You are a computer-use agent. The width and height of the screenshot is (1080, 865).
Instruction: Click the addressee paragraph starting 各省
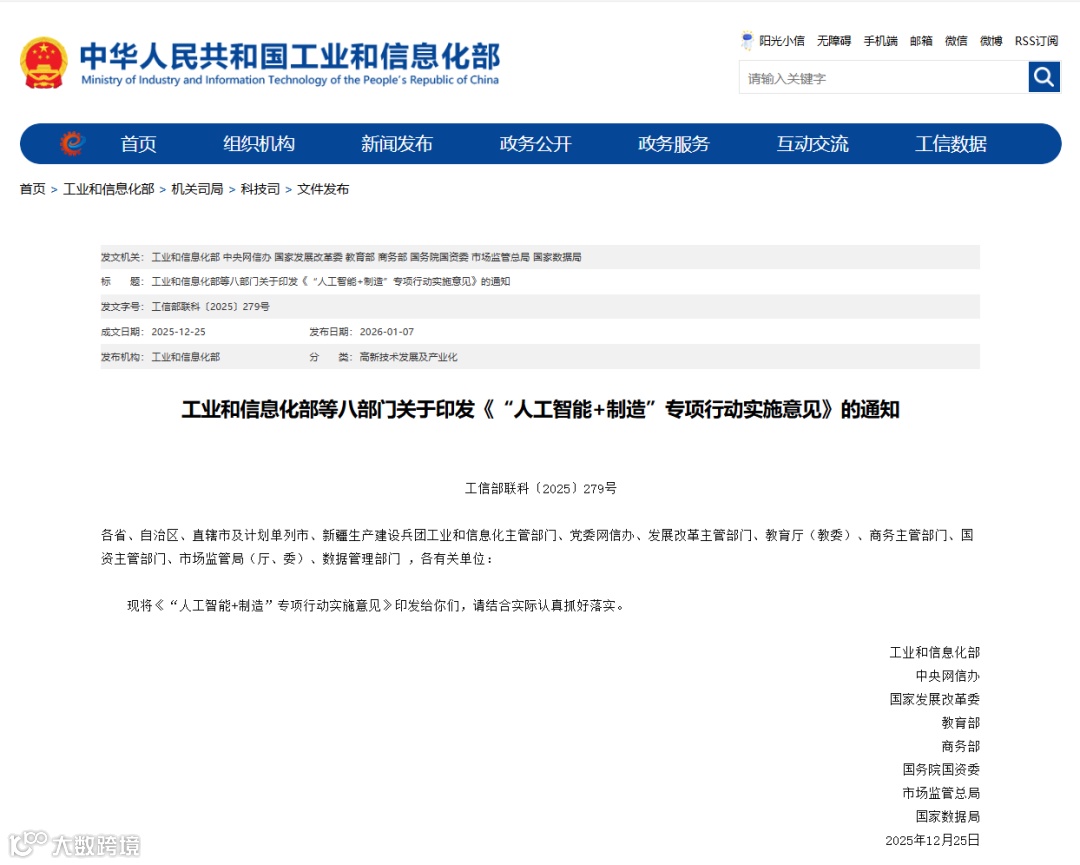coord(537,547)
